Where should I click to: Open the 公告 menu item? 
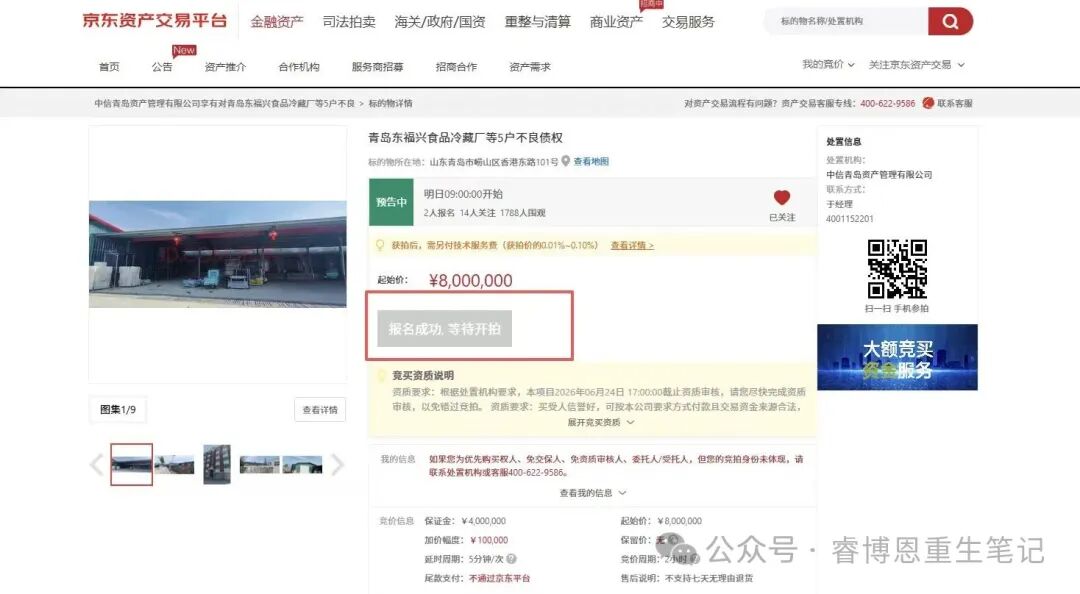point(162,67)
